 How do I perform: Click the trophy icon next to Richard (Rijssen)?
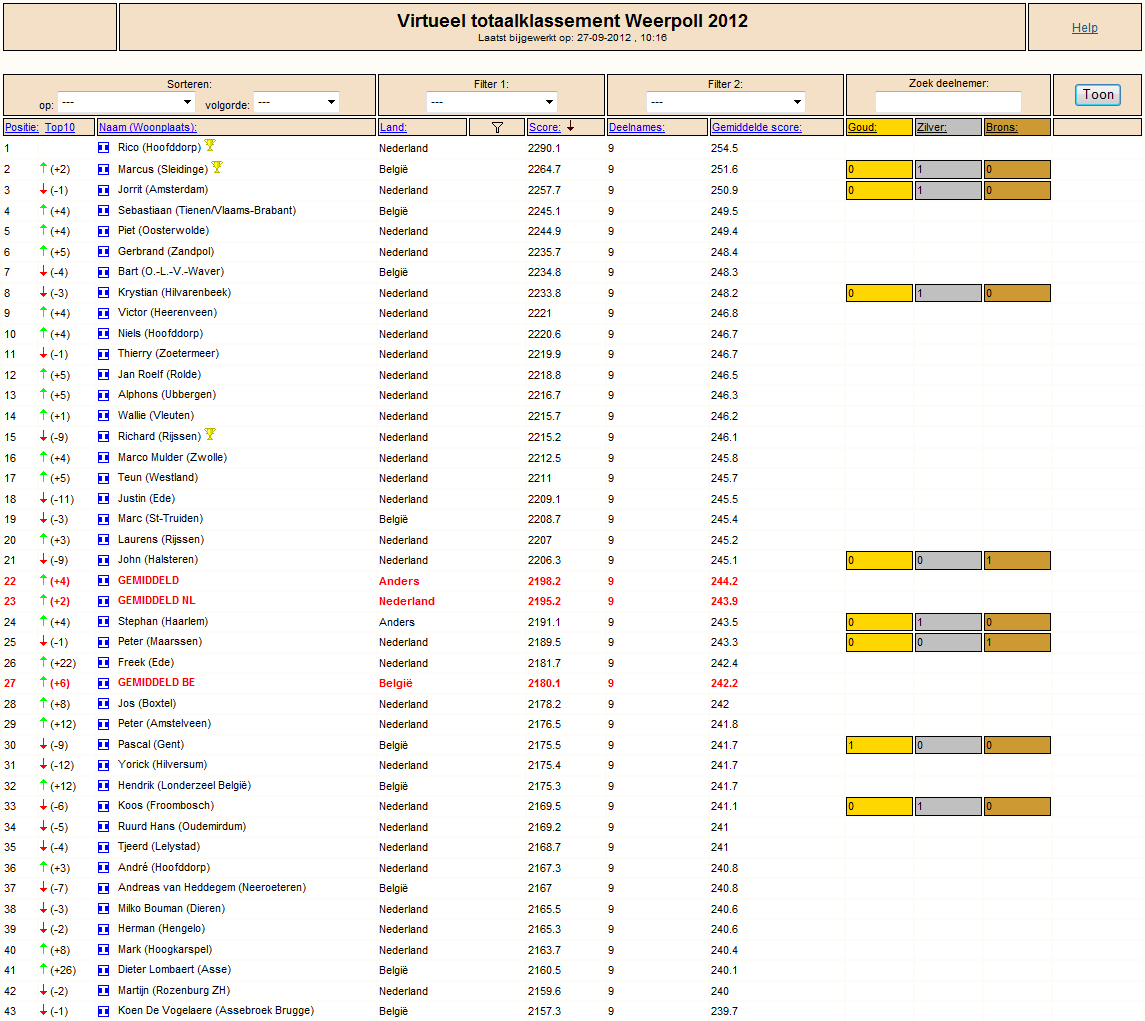(210, 435)
